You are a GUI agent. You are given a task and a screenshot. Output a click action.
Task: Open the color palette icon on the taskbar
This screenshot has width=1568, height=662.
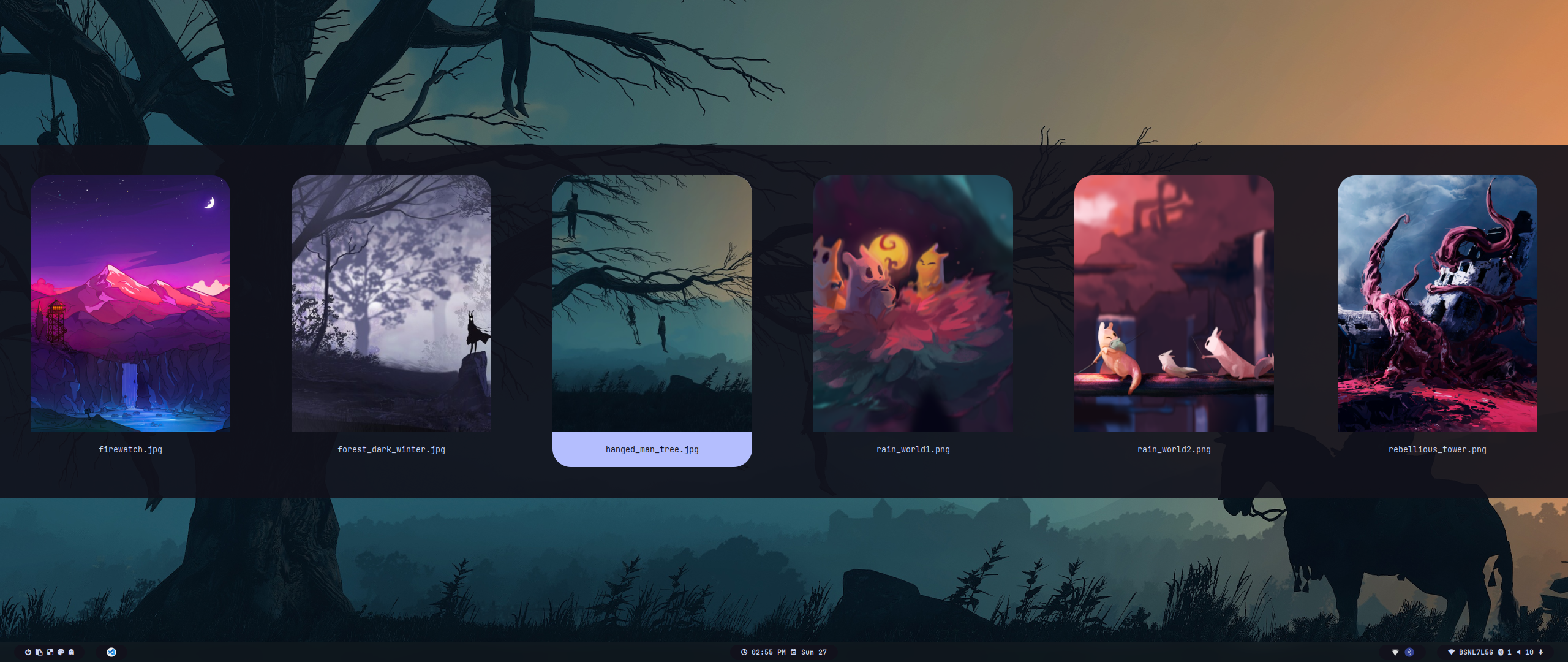tap(61, 652)
